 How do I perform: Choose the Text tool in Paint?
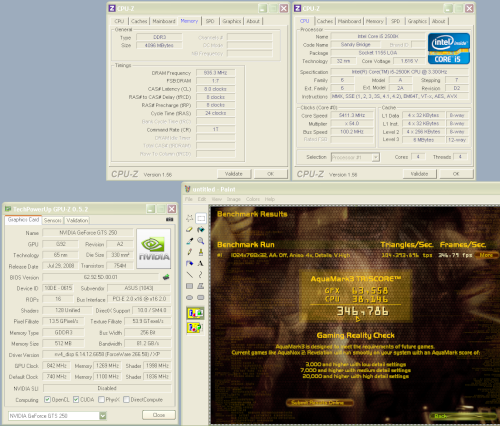click(201, 264)
